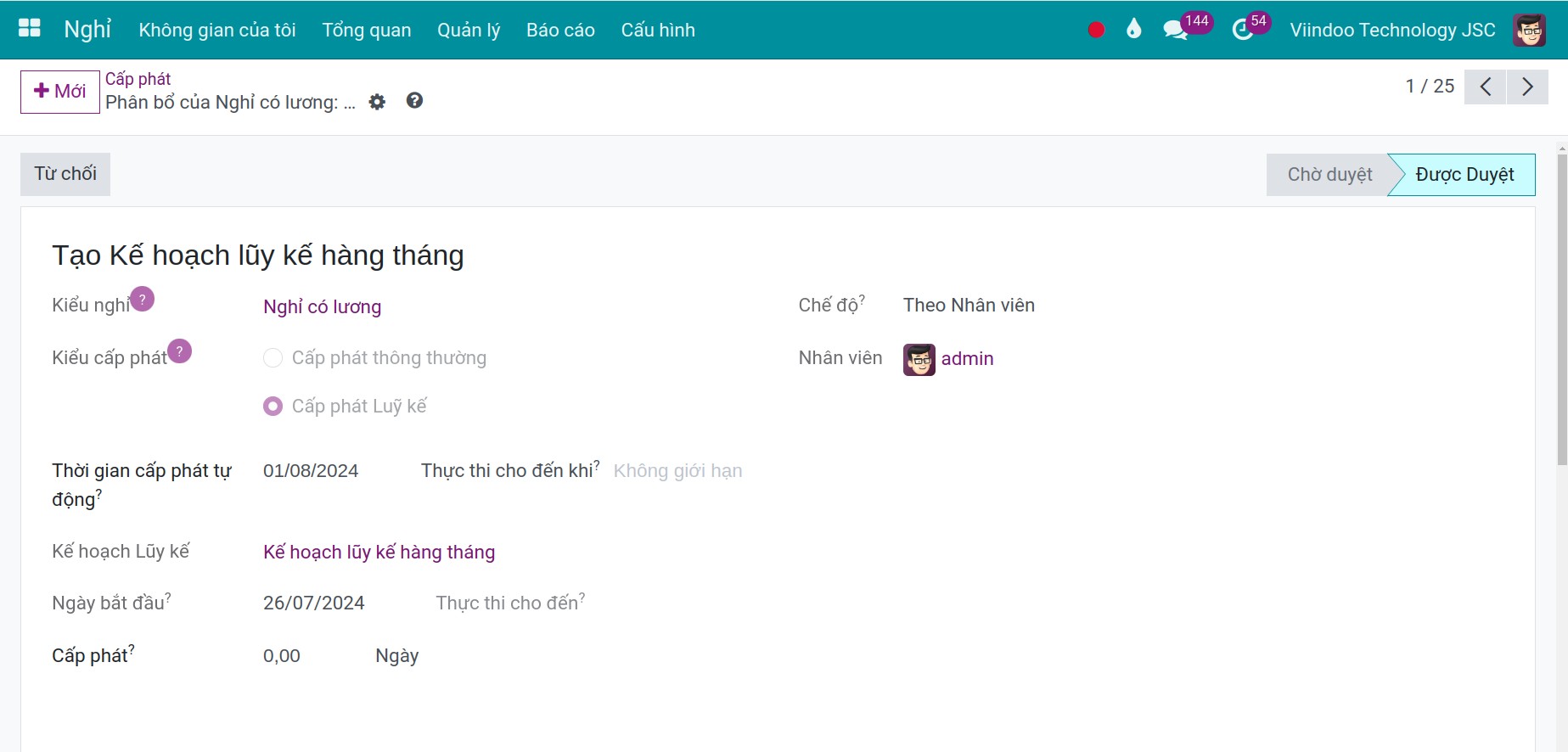Screen dimensions: 1568x752
Task: Open the Nghỉ có lương leave type link
Action: [323, 306]
